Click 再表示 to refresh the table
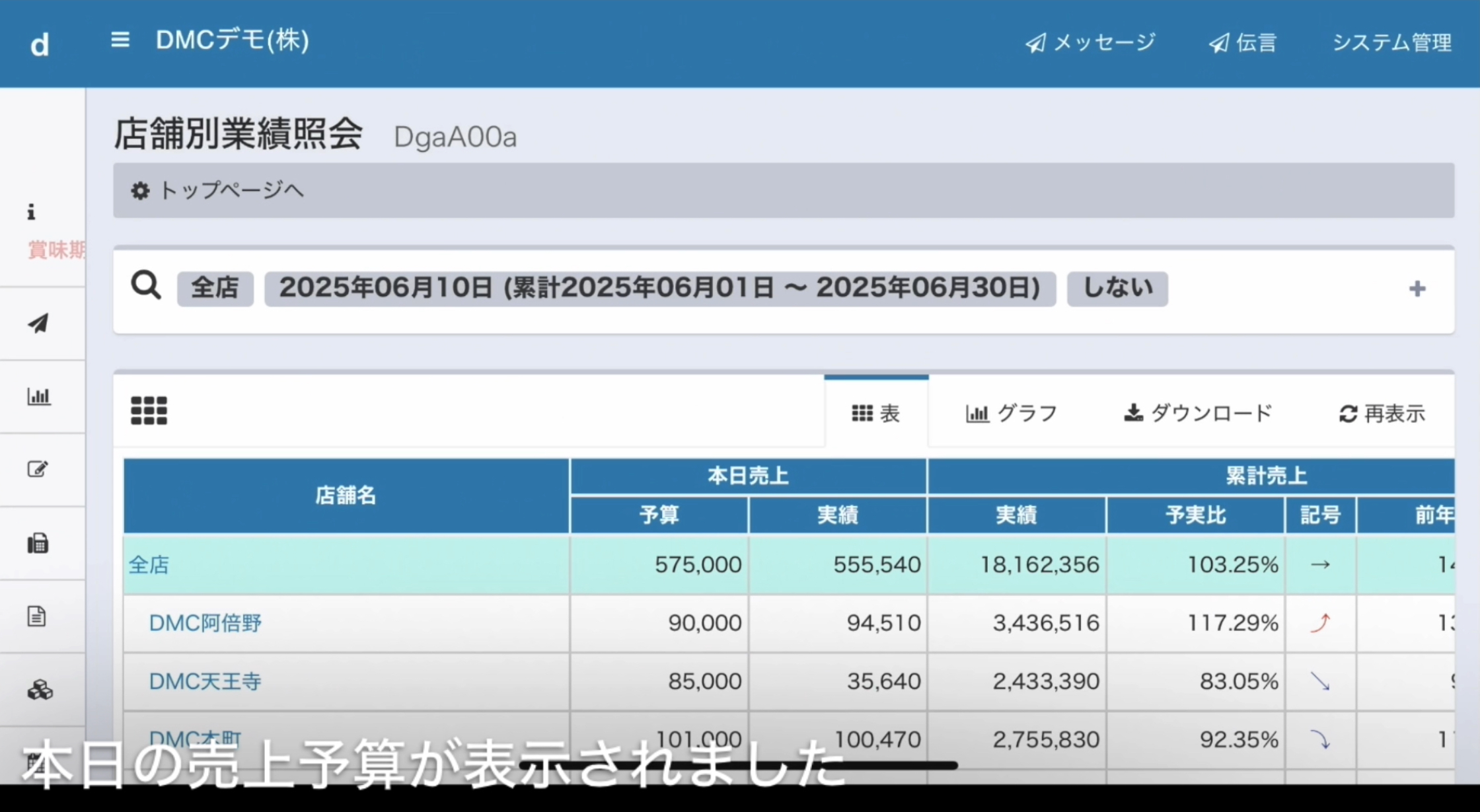This screenshot has width=1480, height=812. pos(1382,414)
